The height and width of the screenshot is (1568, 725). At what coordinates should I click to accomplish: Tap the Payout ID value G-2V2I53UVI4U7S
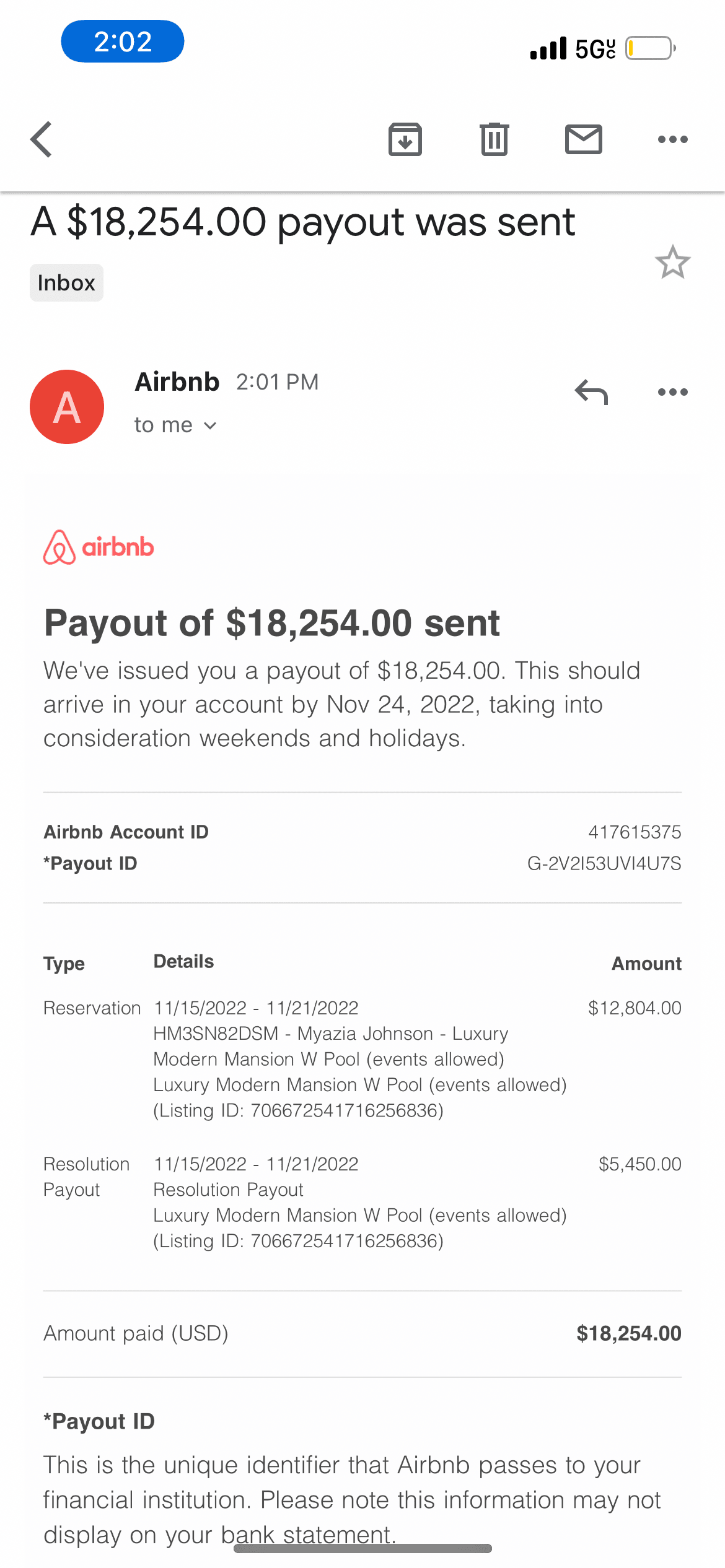pos(604,863)
